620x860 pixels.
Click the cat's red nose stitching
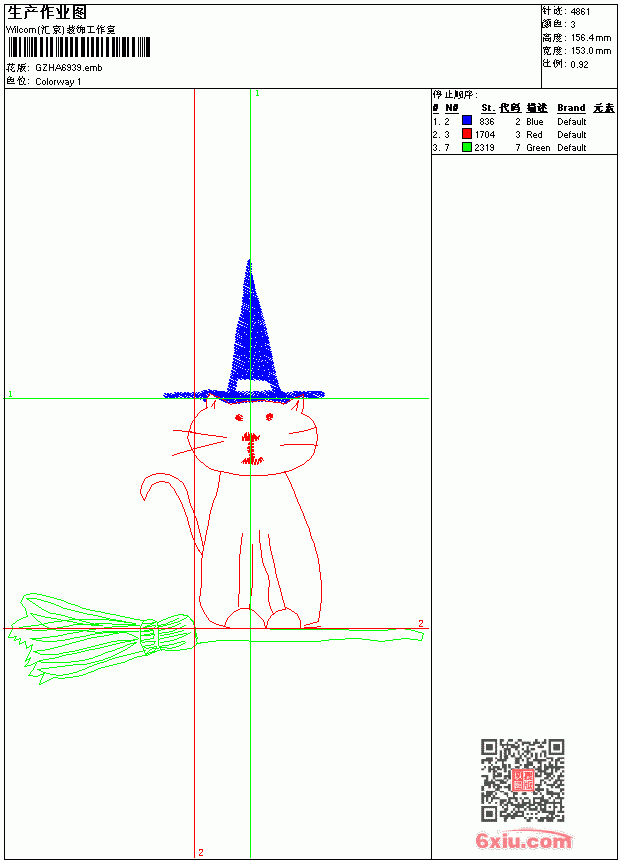[x=250, y=437]
